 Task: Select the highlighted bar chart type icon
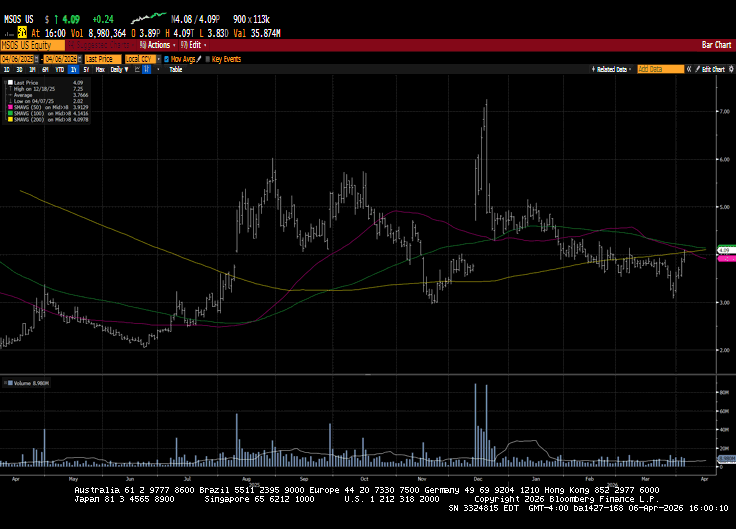click(146, 69)
